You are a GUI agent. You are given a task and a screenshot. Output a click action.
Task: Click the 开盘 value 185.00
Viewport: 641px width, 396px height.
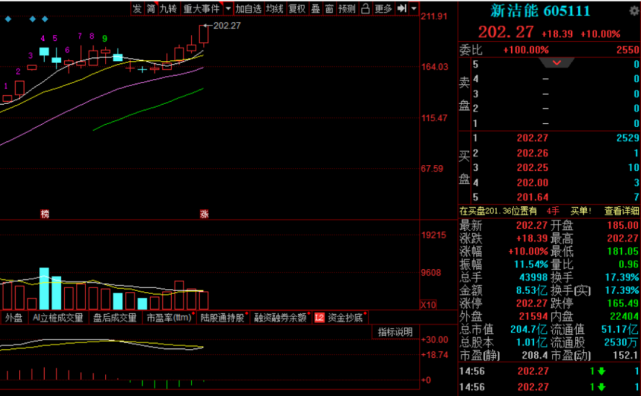622,225
